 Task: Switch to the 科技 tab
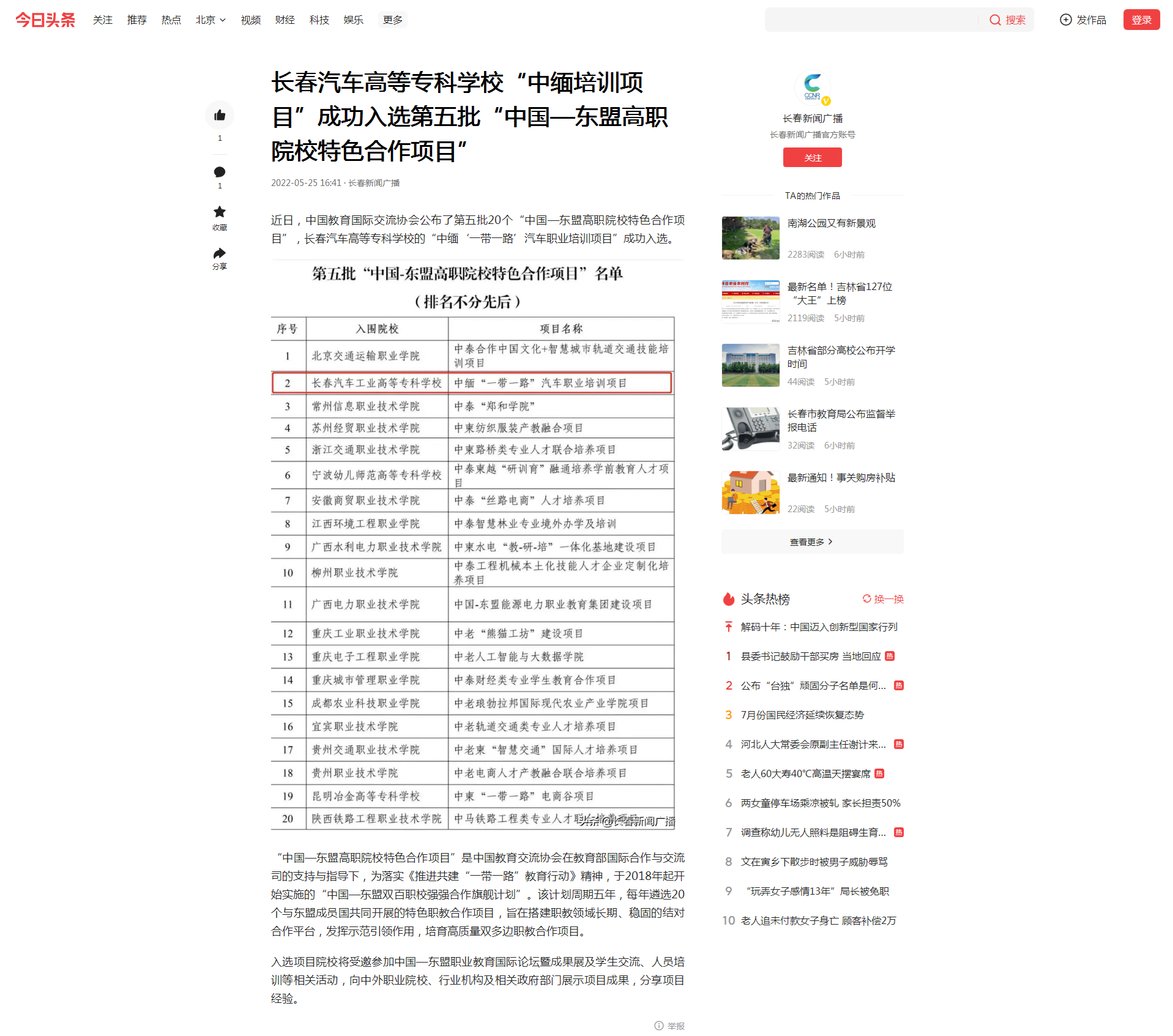click(x=319, y=20)
